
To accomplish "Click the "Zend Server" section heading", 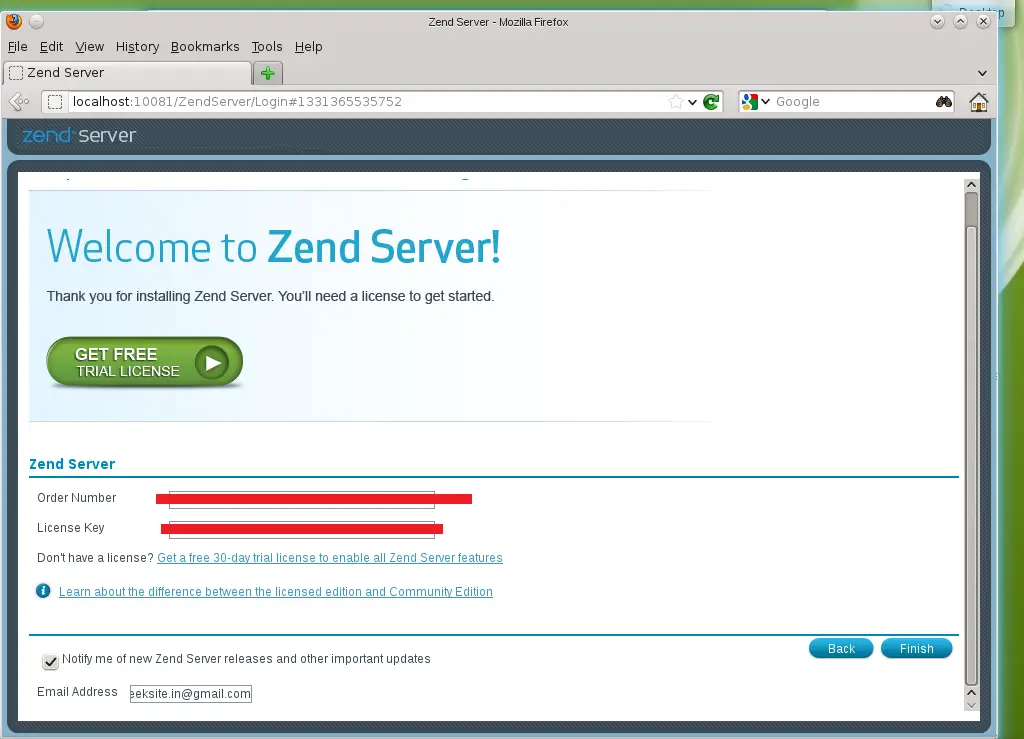I will (x=72, y=464).
